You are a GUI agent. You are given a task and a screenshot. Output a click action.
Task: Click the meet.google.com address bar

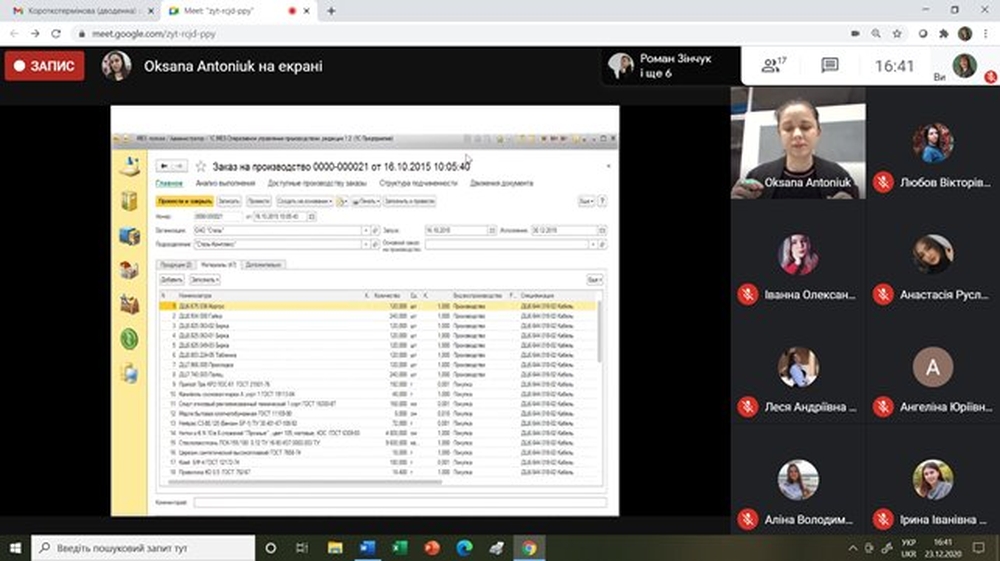(x=400, y=33)
